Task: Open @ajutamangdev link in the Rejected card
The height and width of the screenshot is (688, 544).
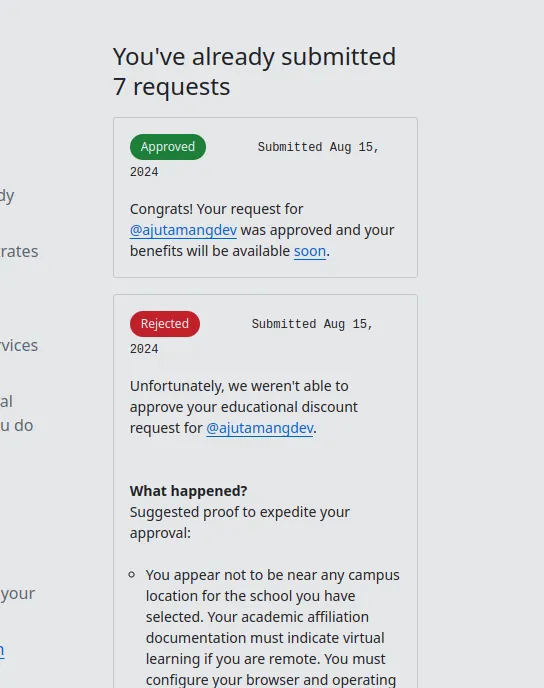Action: coord(260,428)
